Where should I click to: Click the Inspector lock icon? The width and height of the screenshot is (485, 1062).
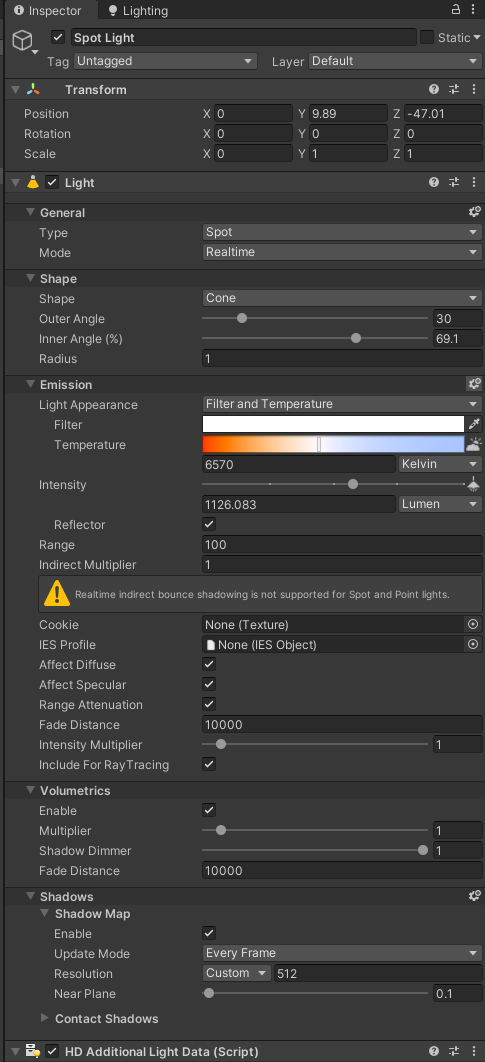pos(456,9)
